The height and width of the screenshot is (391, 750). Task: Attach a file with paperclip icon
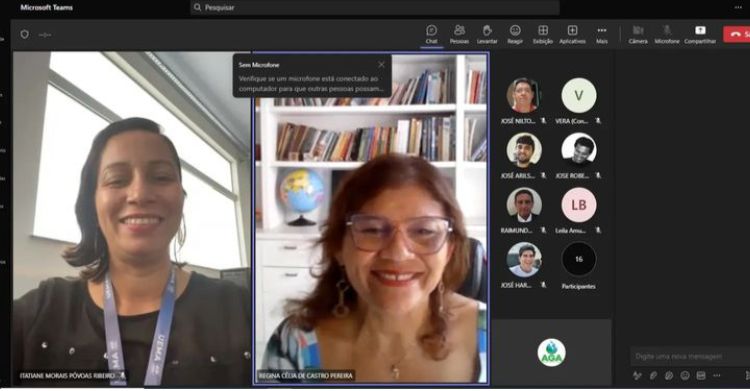653,375
